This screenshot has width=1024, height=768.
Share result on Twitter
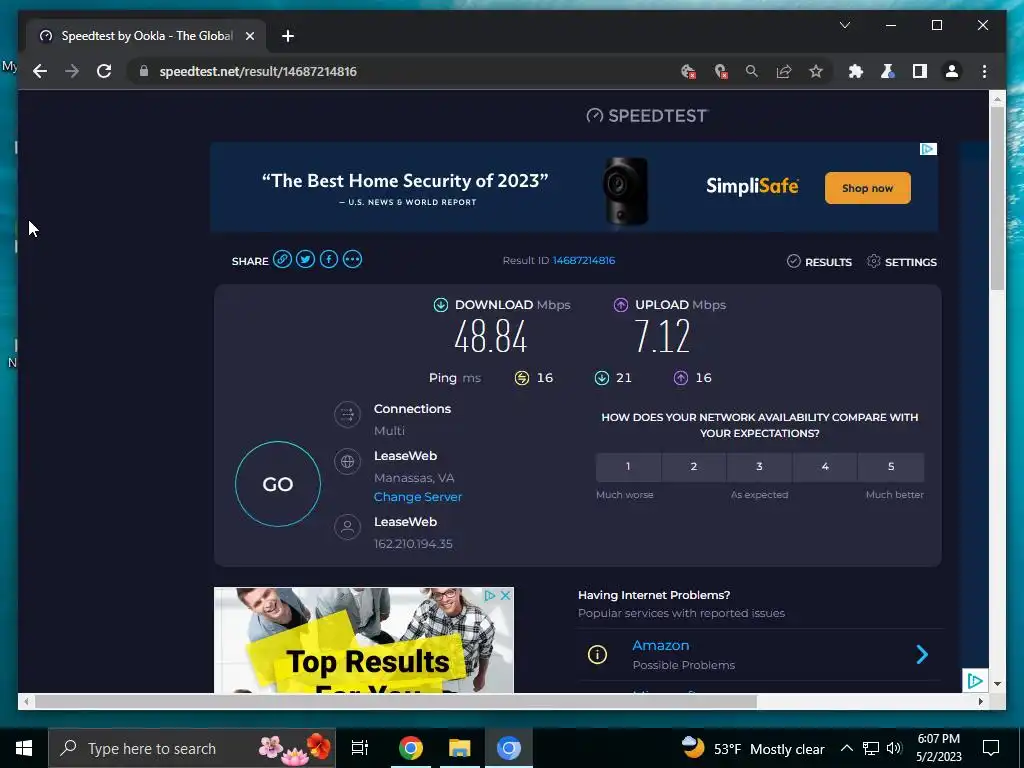click(x=305, y=259)
